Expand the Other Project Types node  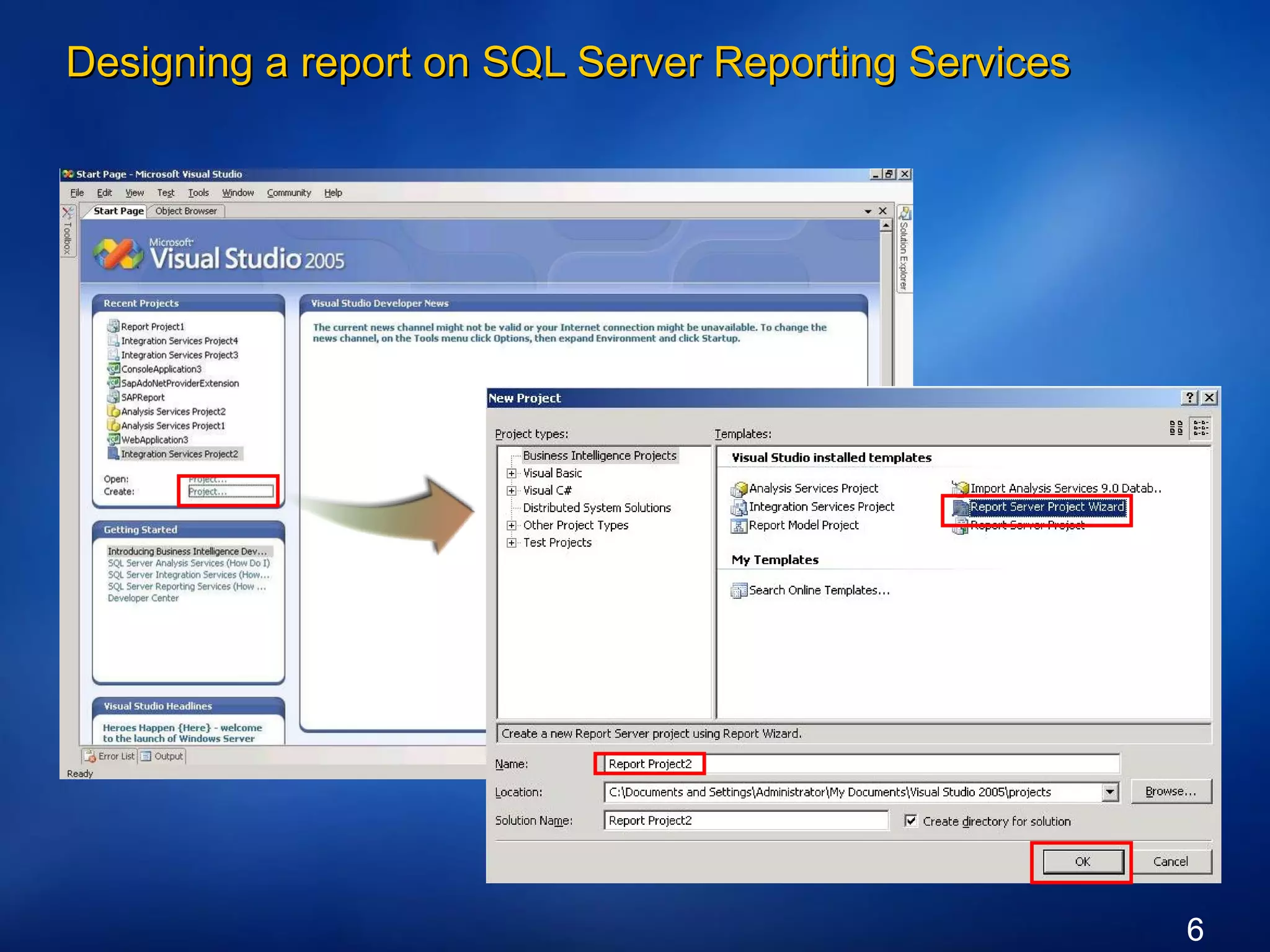(x=512, y=526)
